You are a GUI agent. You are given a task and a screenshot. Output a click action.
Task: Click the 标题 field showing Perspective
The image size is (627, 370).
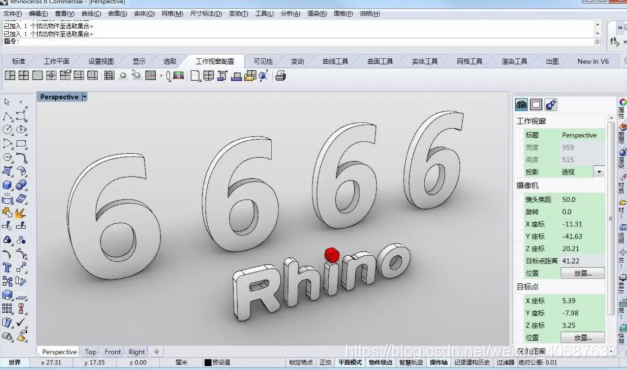[x=582, y=135]
